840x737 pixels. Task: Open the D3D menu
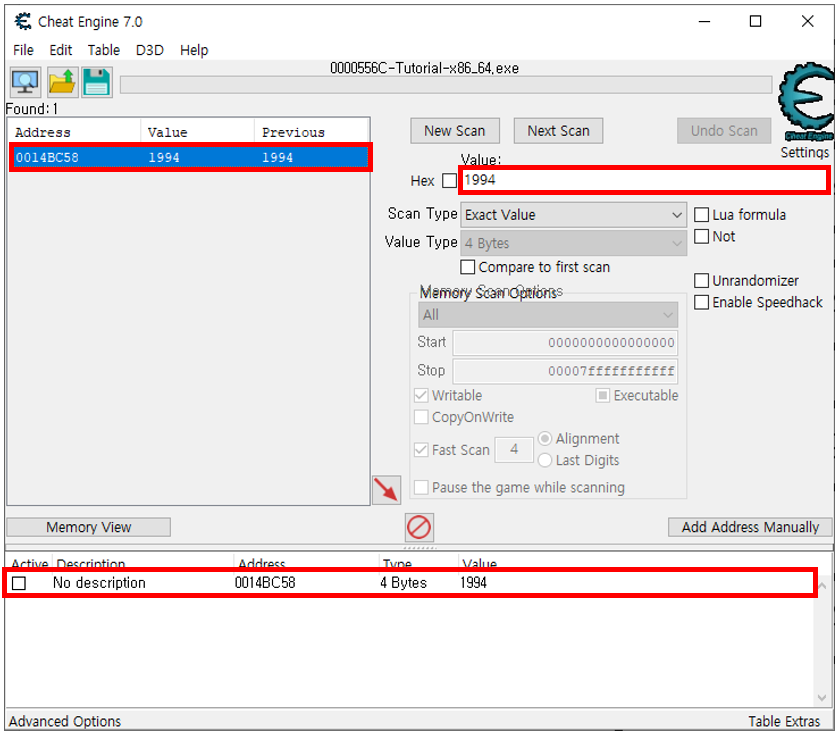(149, 50)
